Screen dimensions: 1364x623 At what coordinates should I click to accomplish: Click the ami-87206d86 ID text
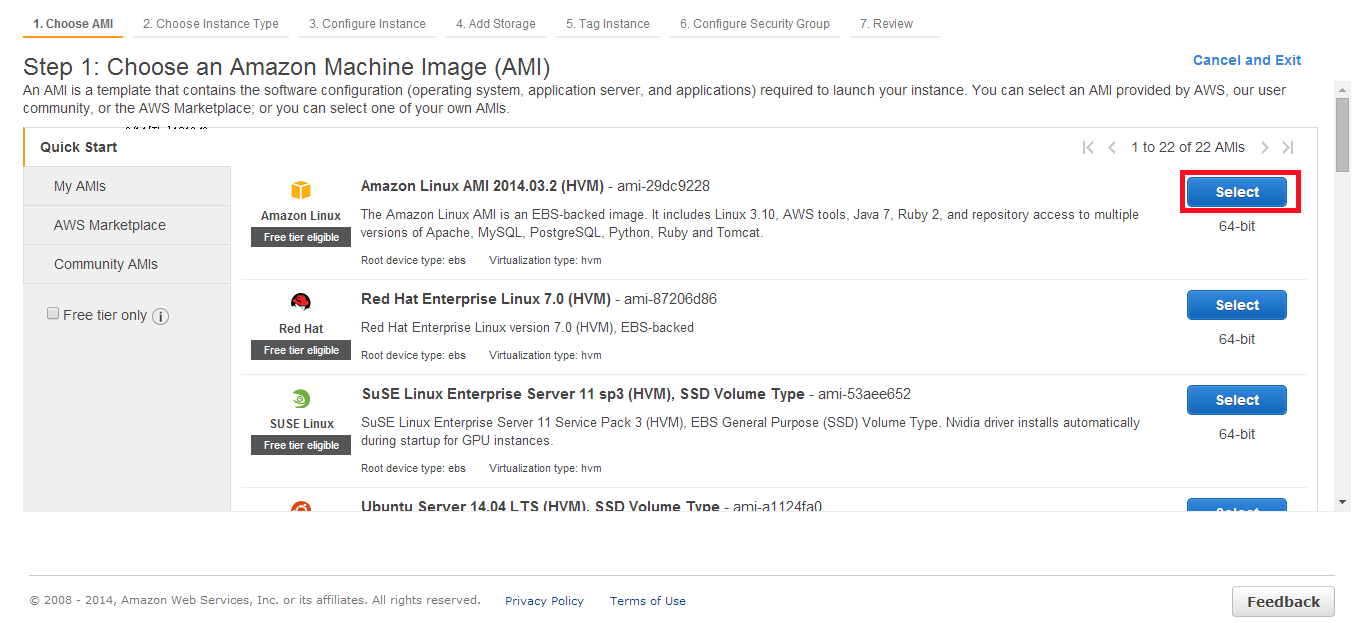pyautogui.click(x=671, y=299)
